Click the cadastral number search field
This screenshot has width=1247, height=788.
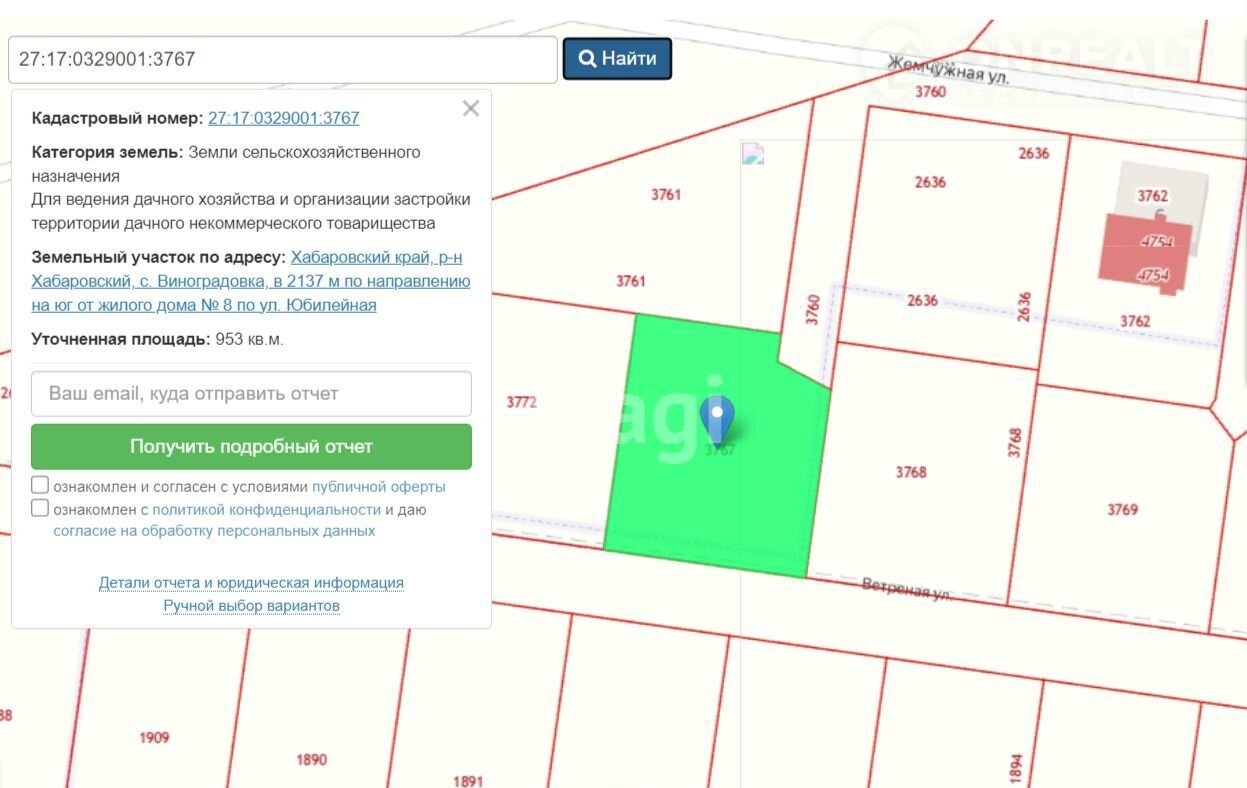tap(282, 60)
